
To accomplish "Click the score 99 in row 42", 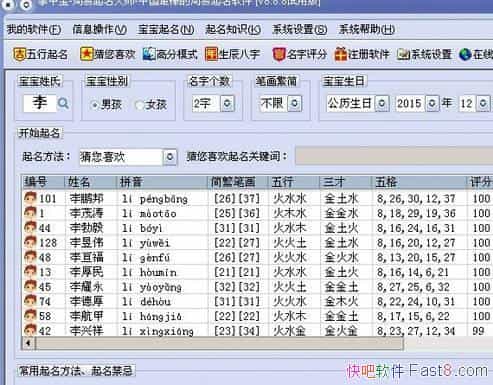I will tap(478, 331).
